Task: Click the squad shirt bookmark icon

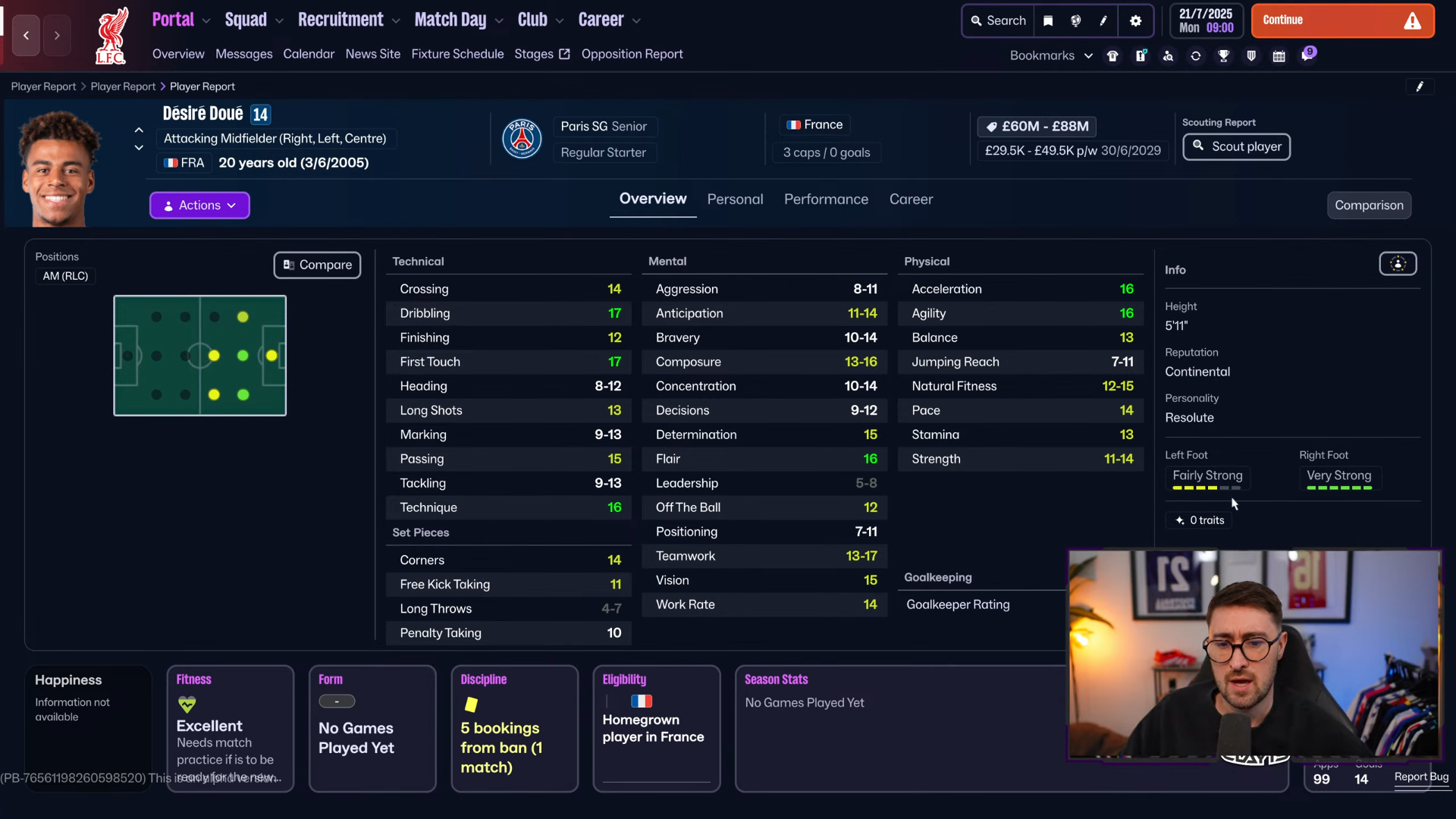Action: 1112,55
